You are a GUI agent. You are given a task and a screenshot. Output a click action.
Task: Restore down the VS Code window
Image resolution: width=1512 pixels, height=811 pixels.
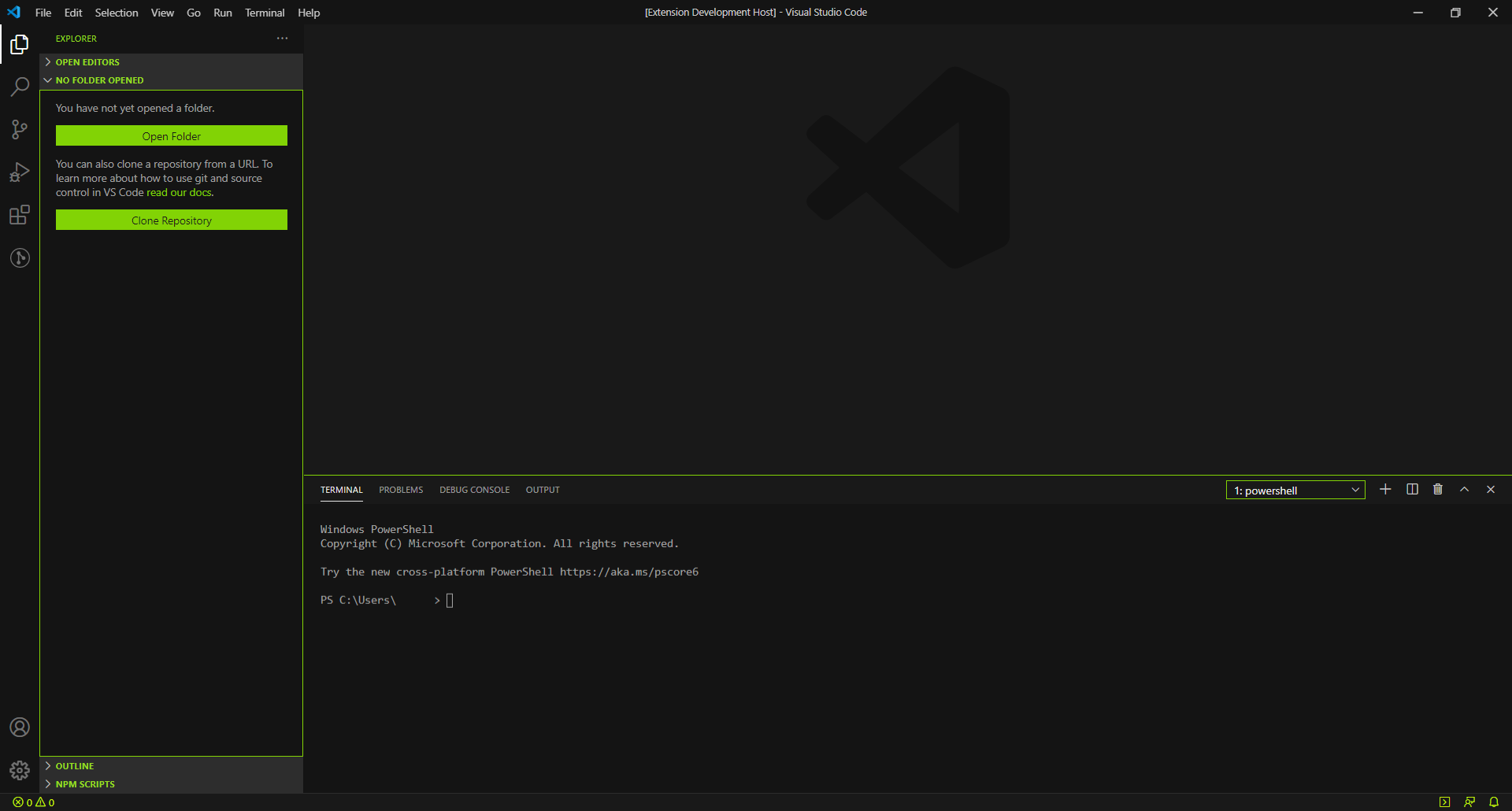click(1455, 12)
